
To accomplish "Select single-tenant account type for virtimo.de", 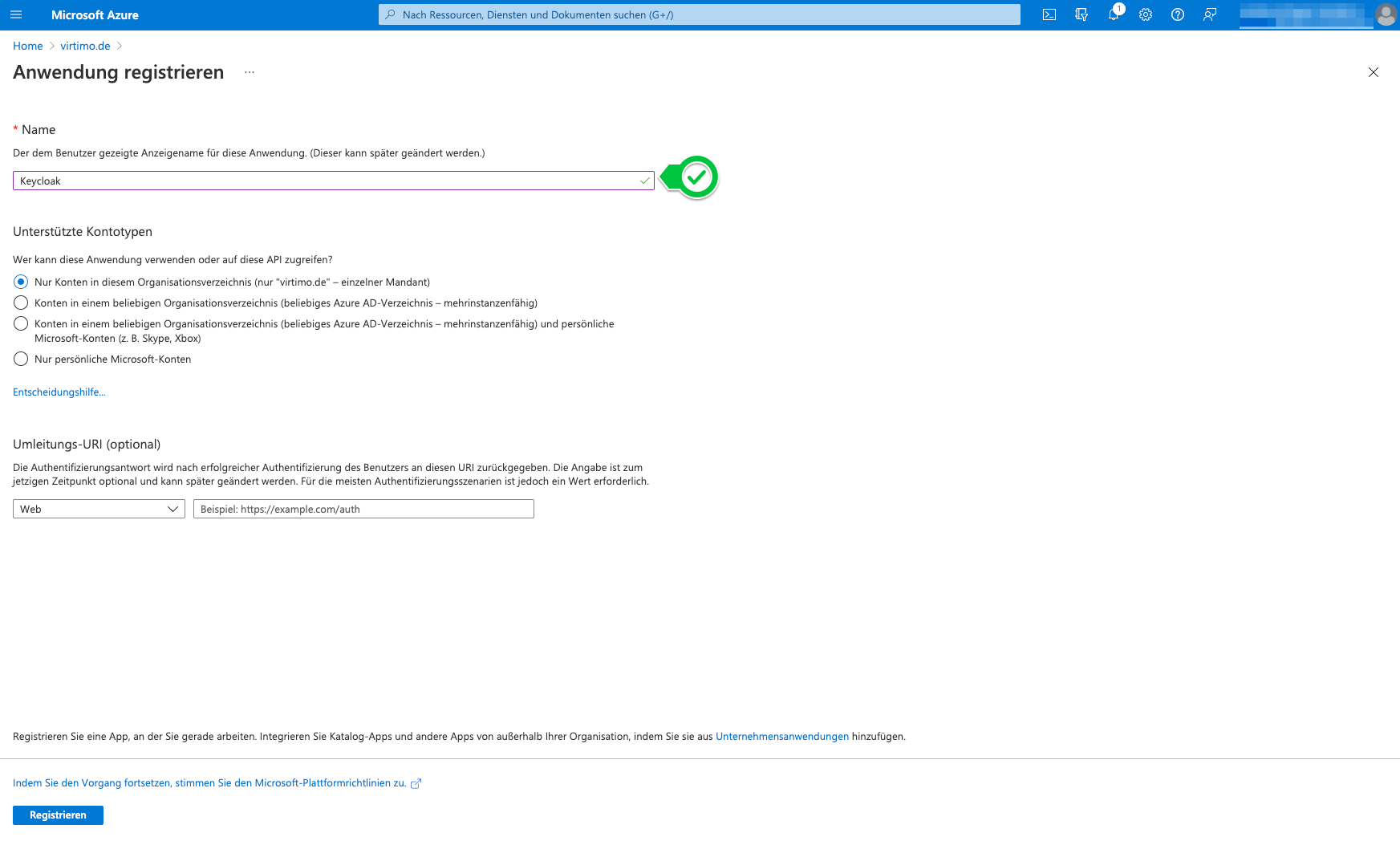I will [x=20, y=282].
